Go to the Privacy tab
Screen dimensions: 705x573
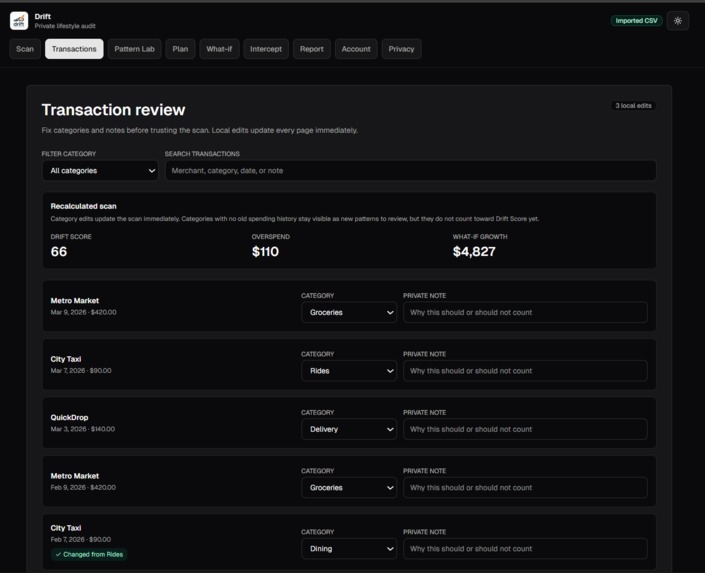point(402,49)
